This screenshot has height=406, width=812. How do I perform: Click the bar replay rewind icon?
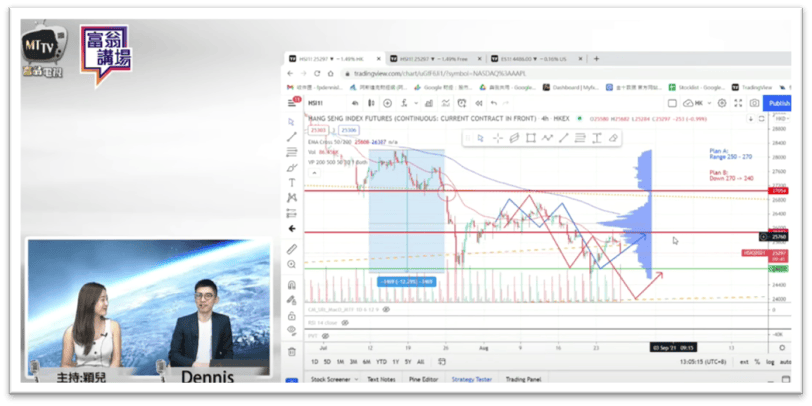479,103
